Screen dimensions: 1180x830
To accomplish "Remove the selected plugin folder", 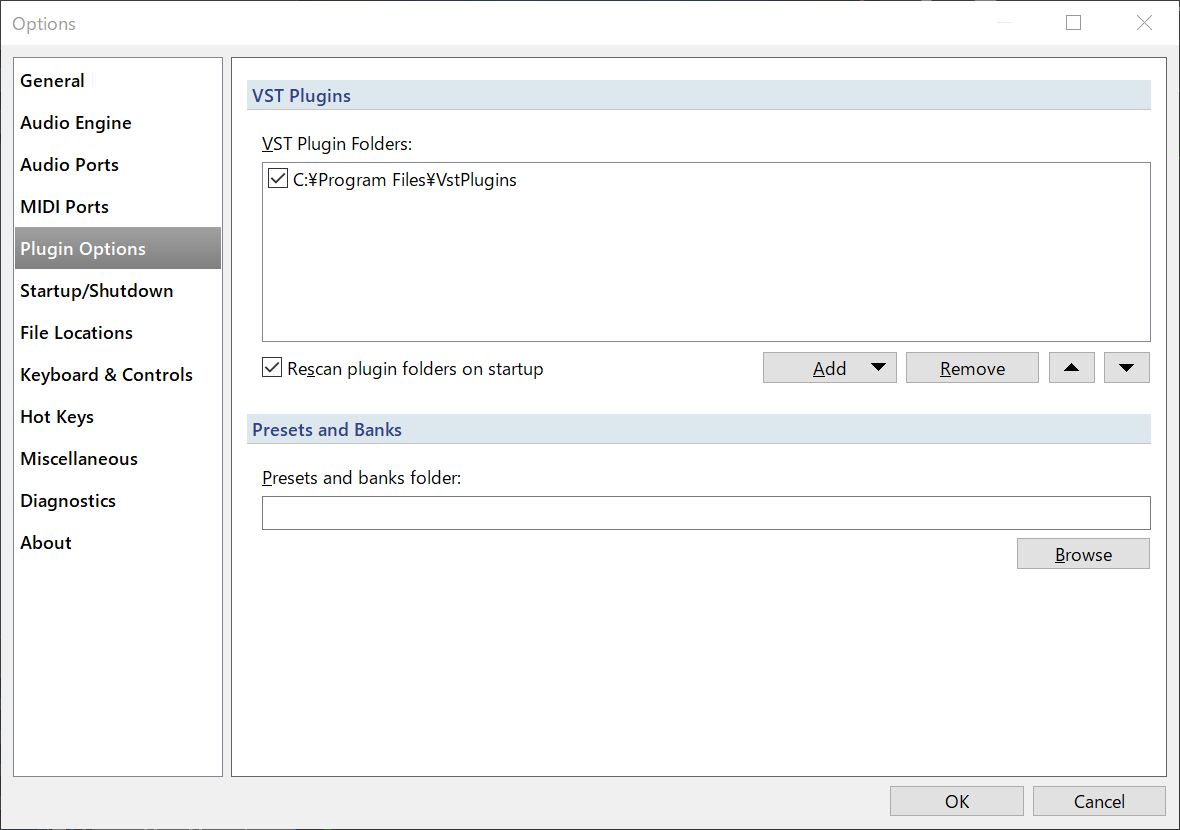I will point(972,368).
